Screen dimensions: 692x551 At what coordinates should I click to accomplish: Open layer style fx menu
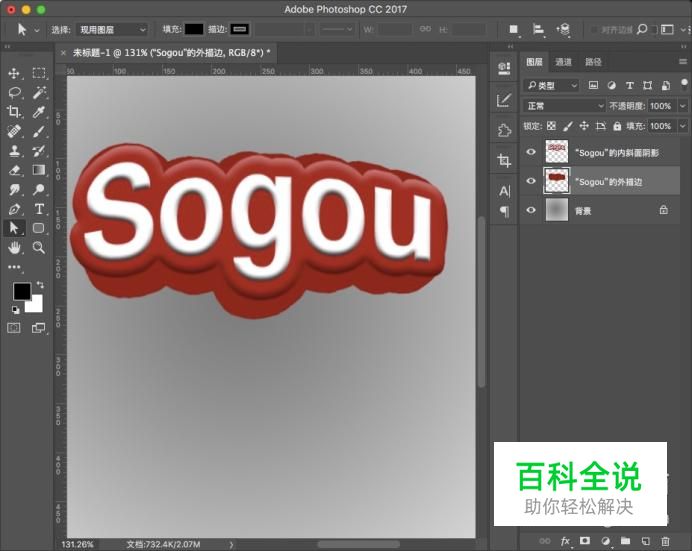click(x=565, y=541)
